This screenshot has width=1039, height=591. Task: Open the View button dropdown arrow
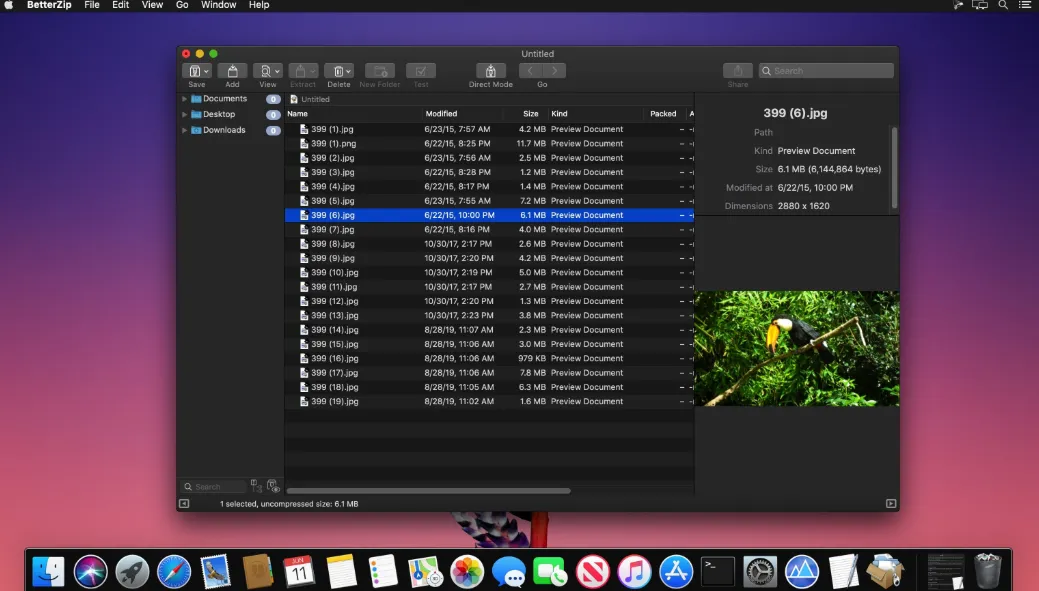click(277, 72)
